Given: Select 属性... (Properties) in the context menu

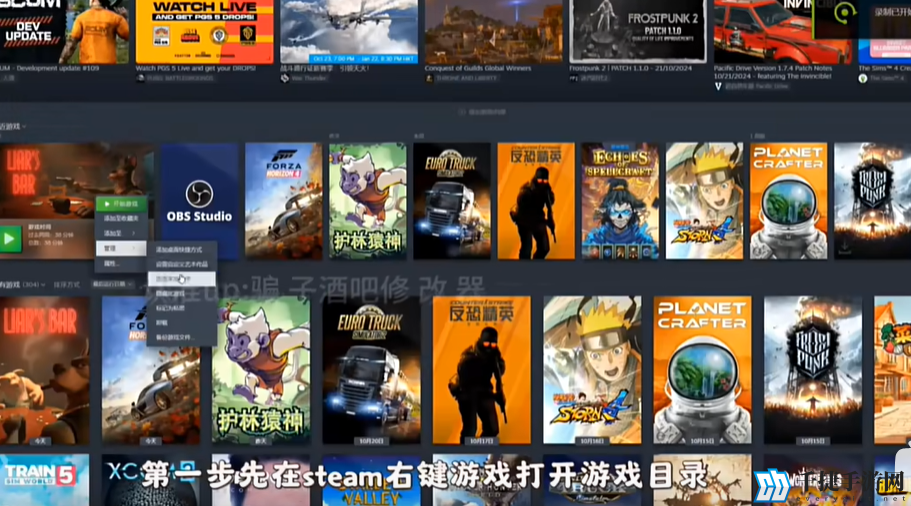Looking at the screenshot, I should (121, 264).
